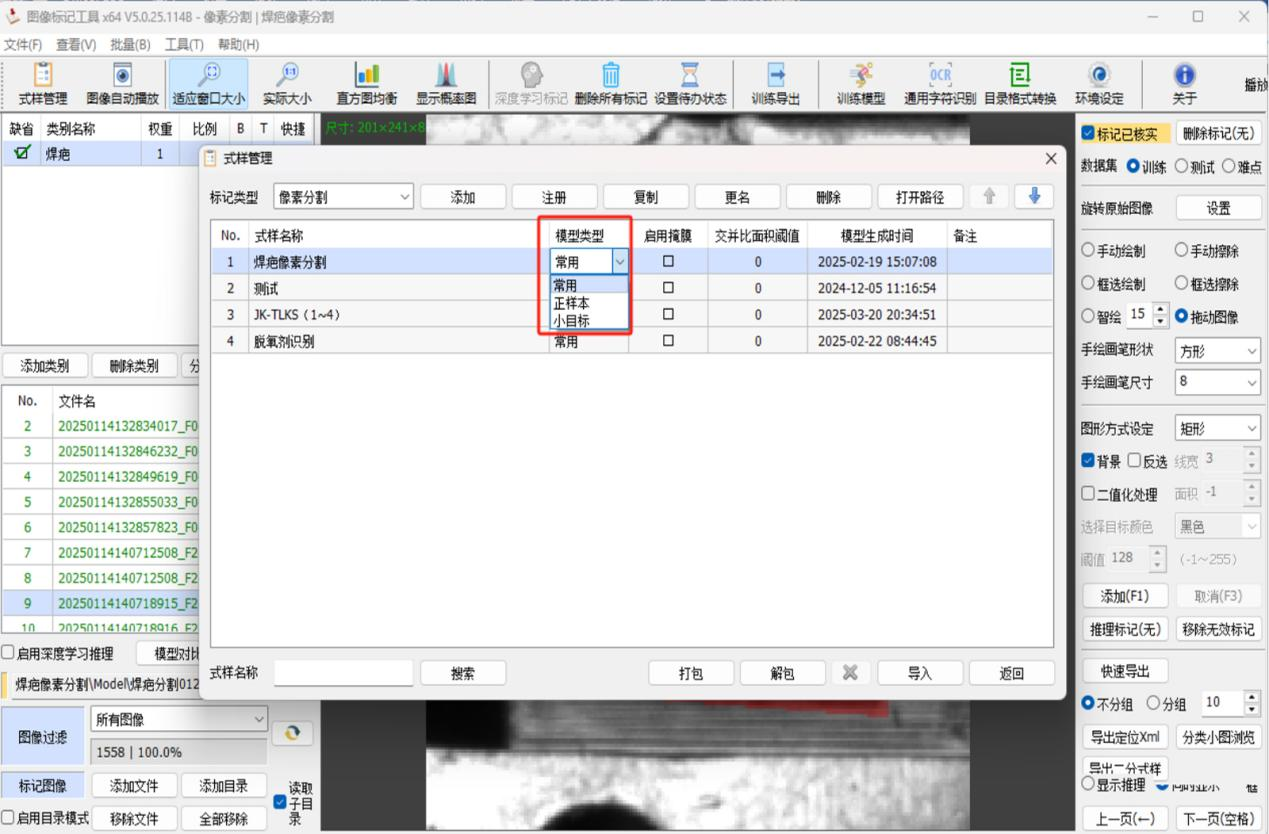
Task: Increase the 智绘 spinner value
Action: pos(1160,311)
